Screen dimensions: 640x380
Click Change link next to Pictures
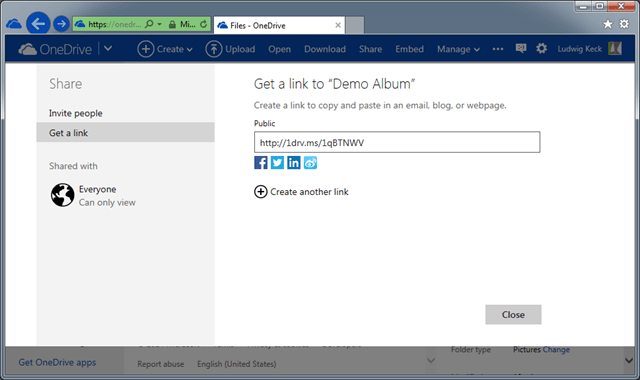[x=556, y=349]
